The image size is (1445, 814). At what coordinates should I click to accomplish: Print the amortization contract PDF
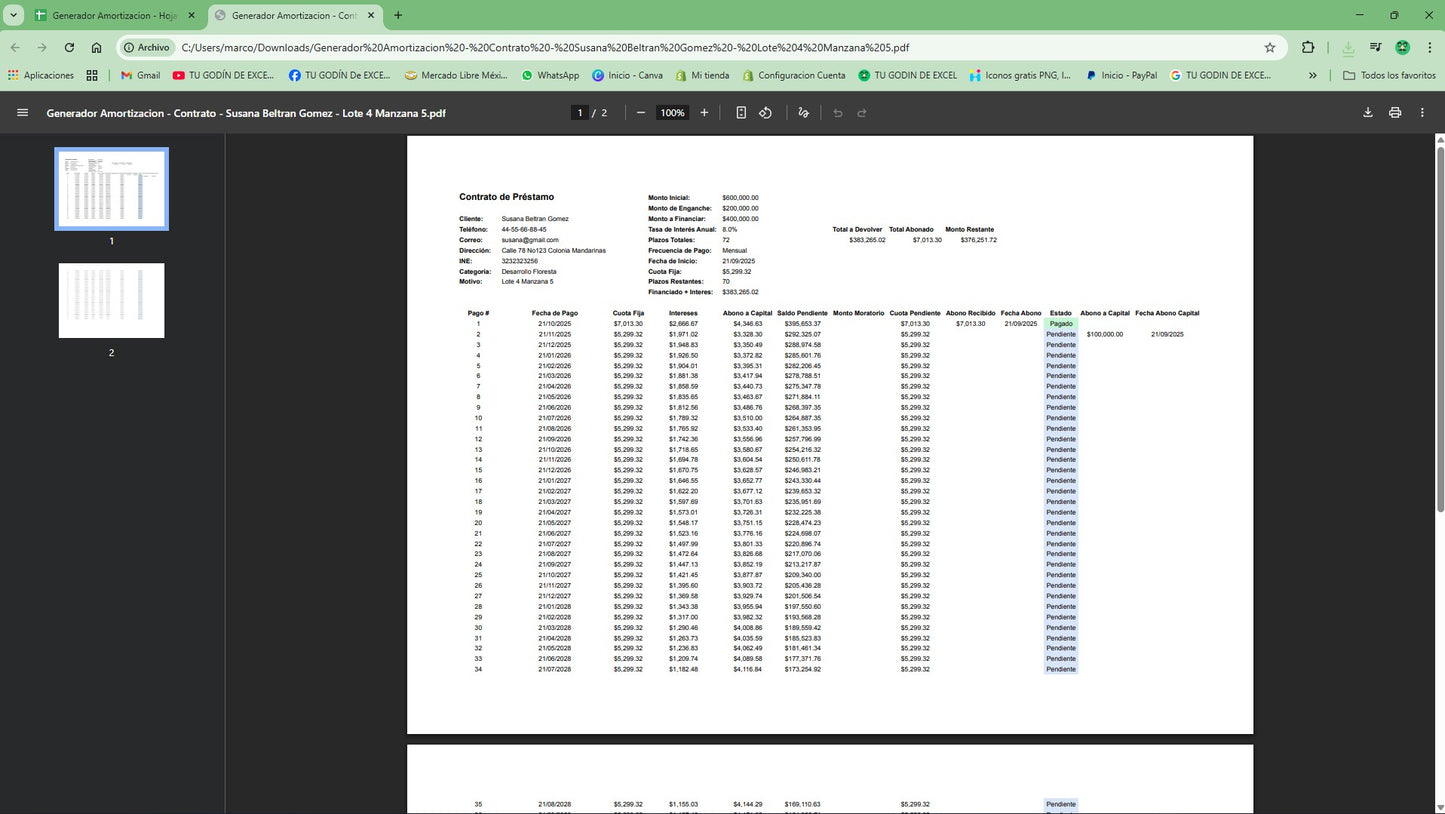coord(1395,112)
